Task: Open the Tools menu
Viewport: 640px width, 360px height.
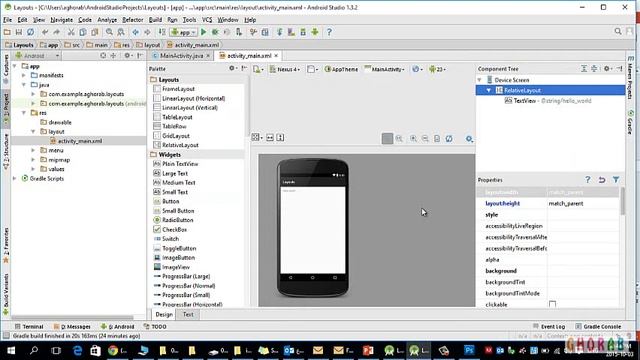Action: (189, 20)
